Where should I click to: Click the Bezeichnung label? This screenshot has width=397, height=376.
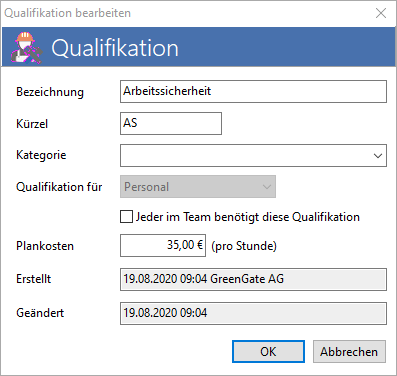tap(50, 92)
